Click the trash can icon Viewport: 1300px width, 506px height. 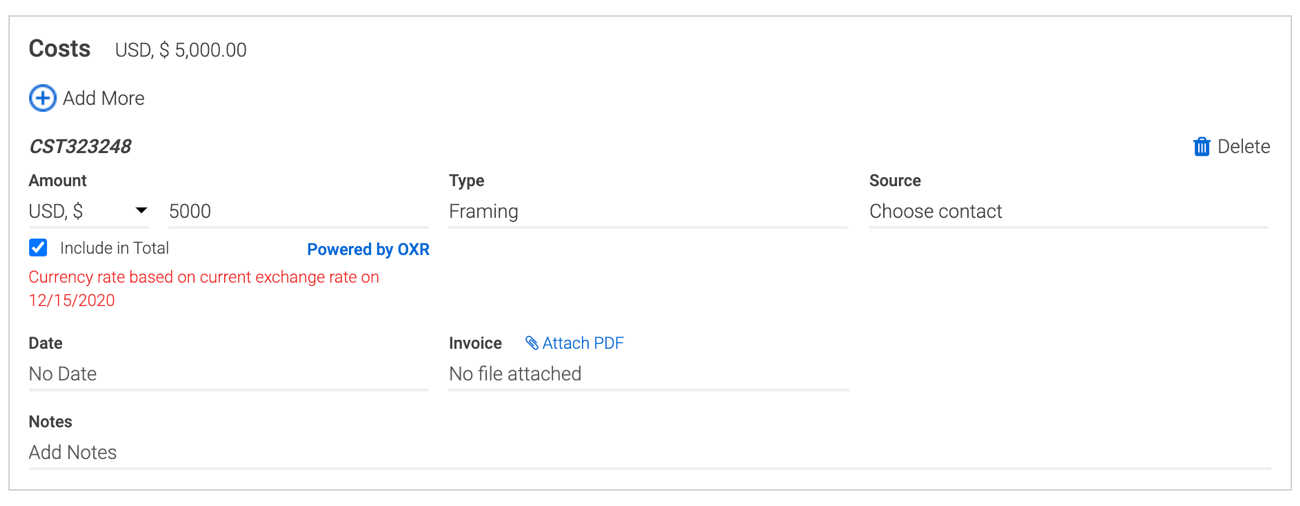pyautogui.click(x=1202, y=147)
